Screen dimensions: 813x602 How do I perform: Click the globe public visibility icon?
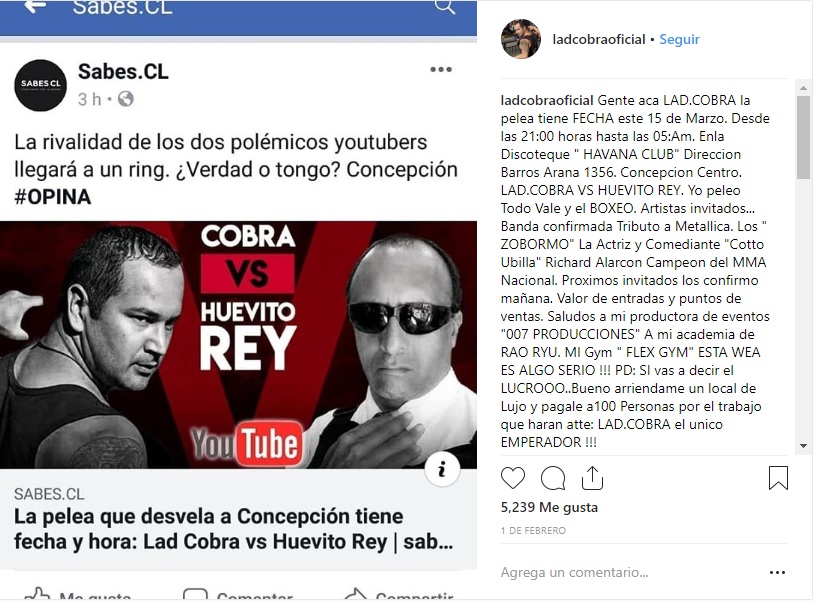125,99
